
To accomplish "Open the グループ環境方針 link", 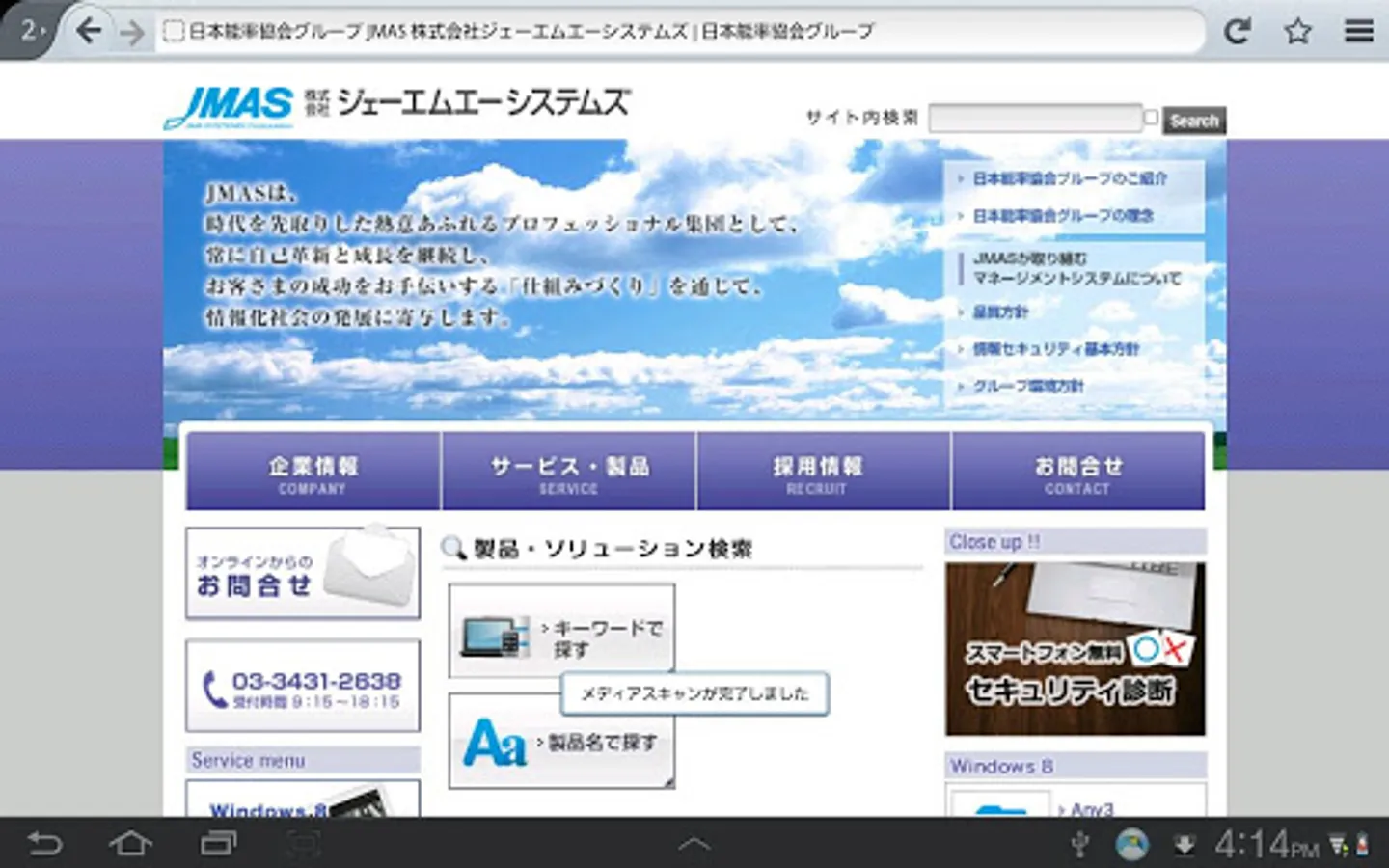I will coord(1027,386).
